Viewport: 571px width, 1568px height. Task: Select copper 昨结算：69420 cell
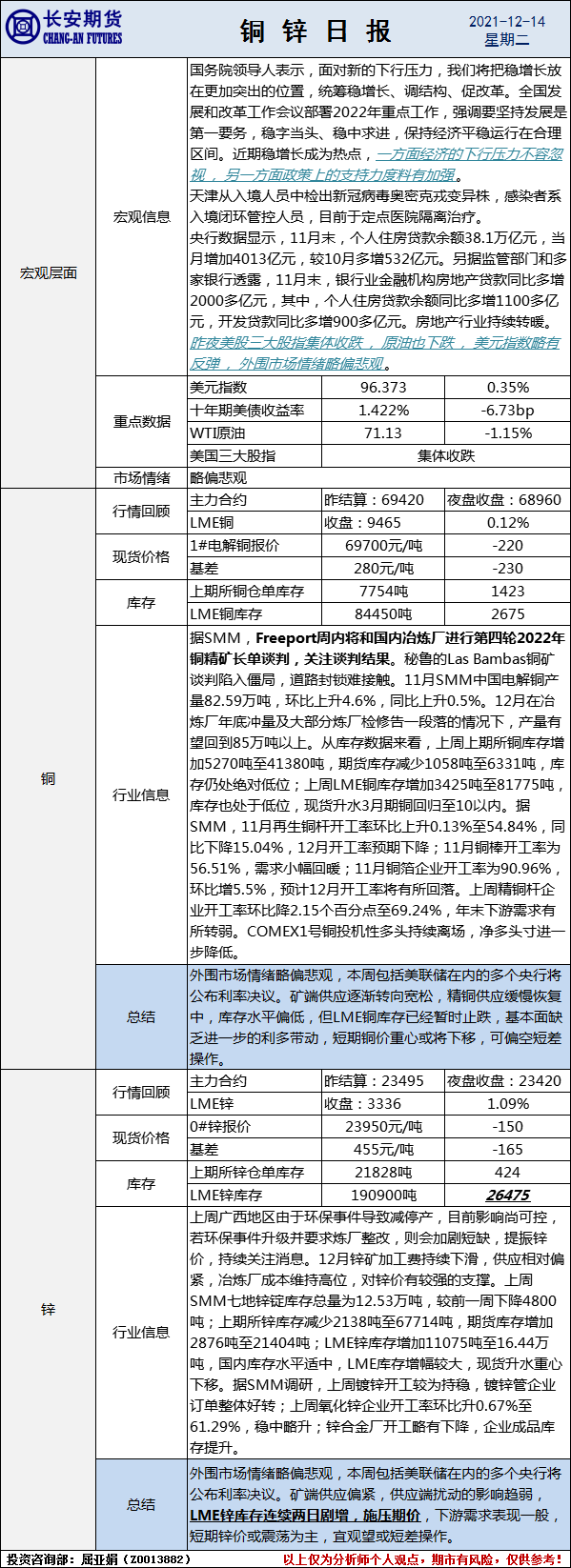coord(383,500)
